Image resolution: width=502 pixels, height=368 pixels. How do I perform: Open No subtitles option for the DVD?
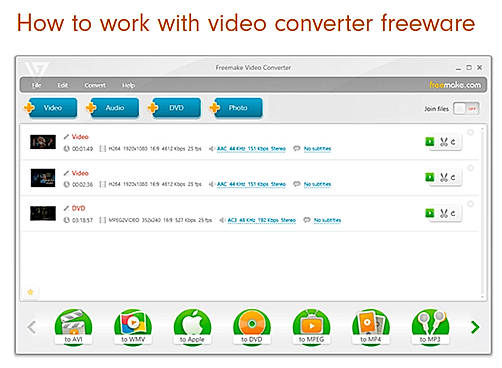pos(327,220)
